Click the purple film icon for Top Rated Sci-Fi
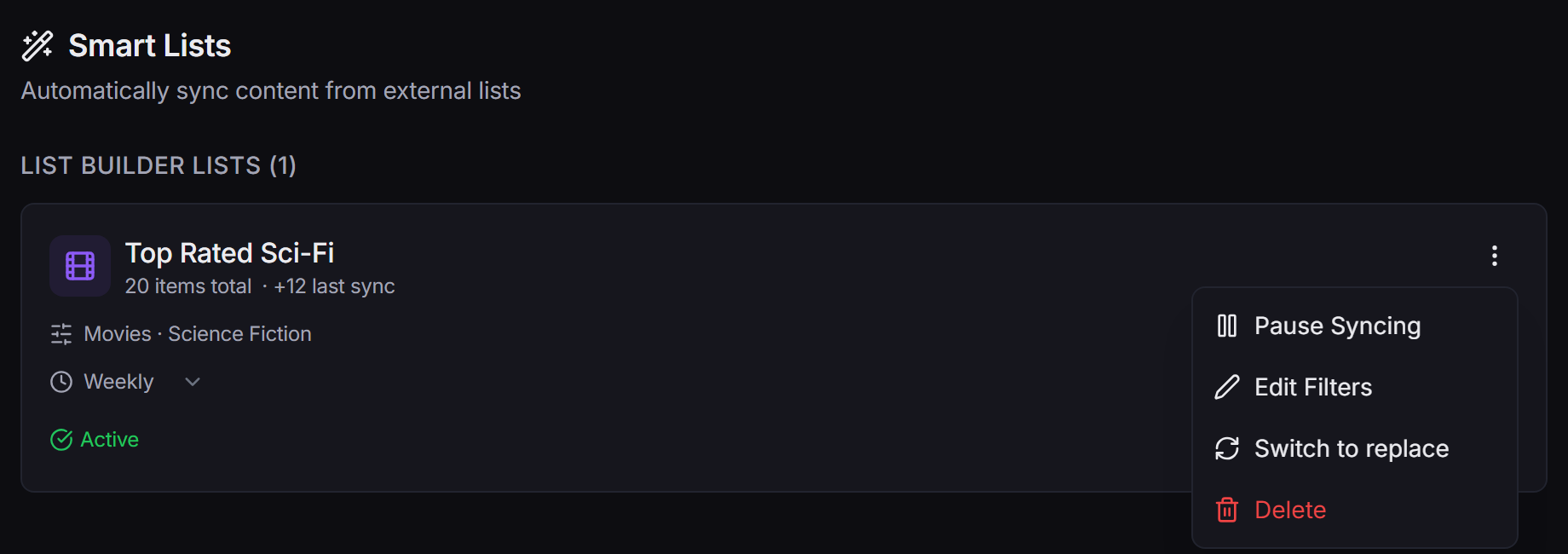Screen dimensions: 1568x554 80,266
